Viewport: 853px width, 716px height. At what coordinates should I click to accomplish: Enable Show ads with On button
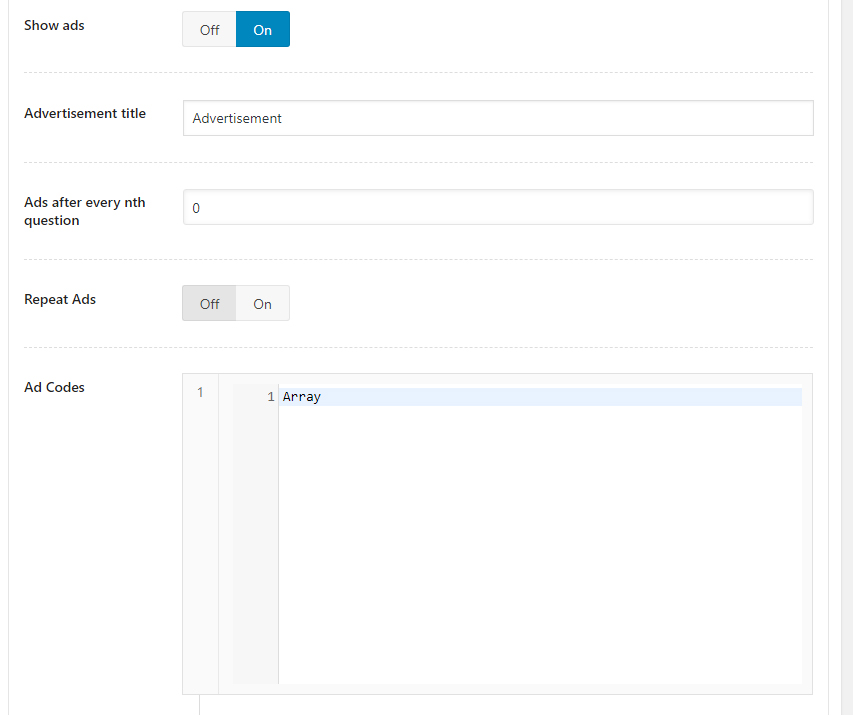pyautogui.click(x=262, y=30)
